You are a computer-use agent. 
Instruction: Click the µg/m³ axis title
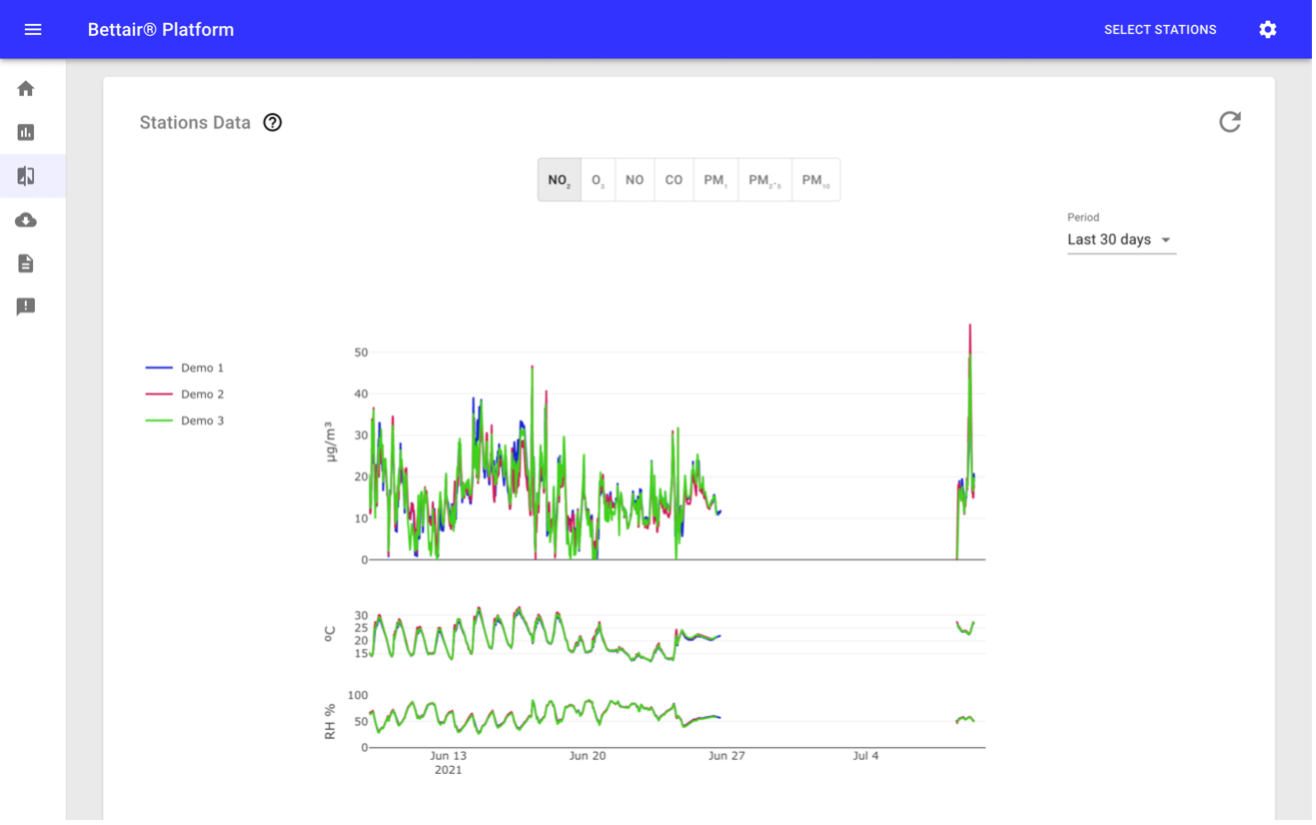pyautogui.click(x=331, y=443)
